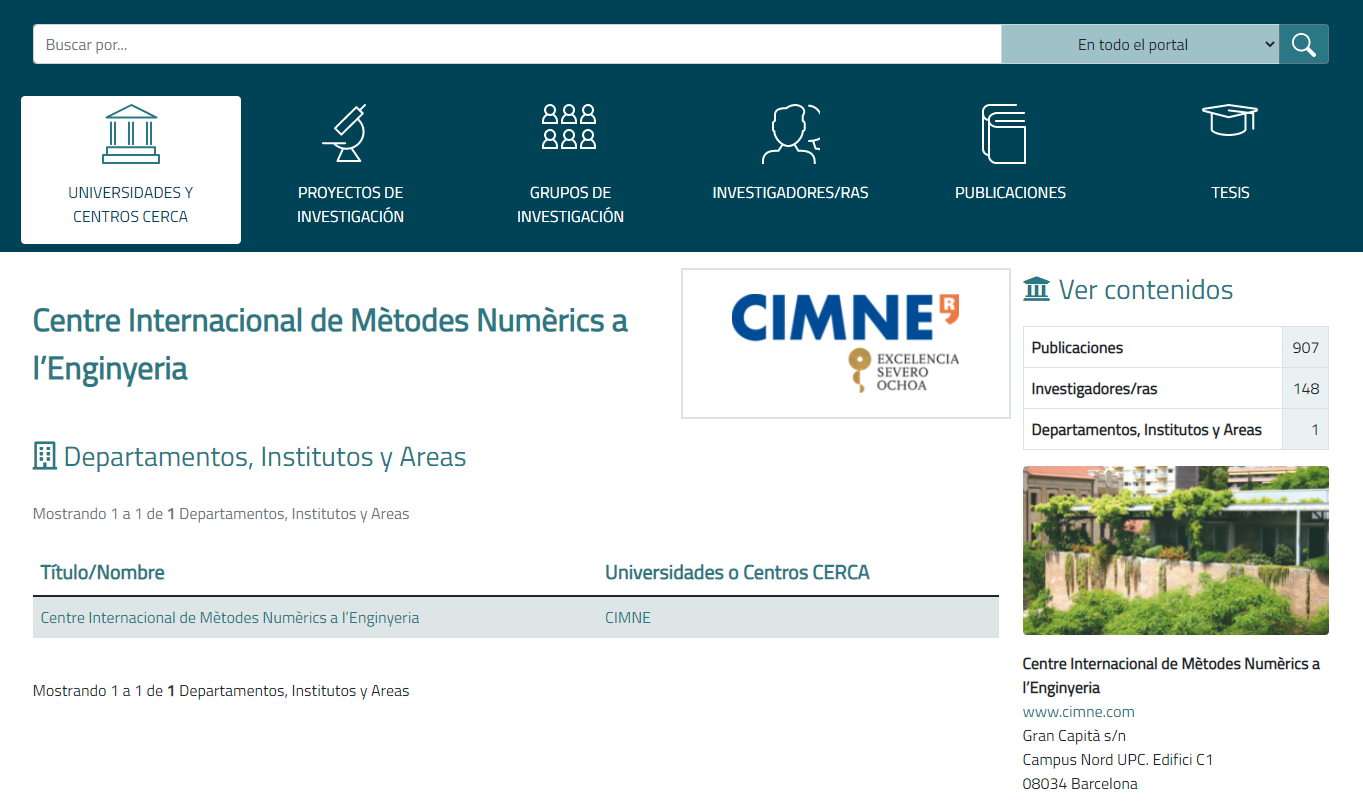Click the graduation cap thesis icon
This screenshot has width=1363, height=806.
click(x=1229, y=120)
